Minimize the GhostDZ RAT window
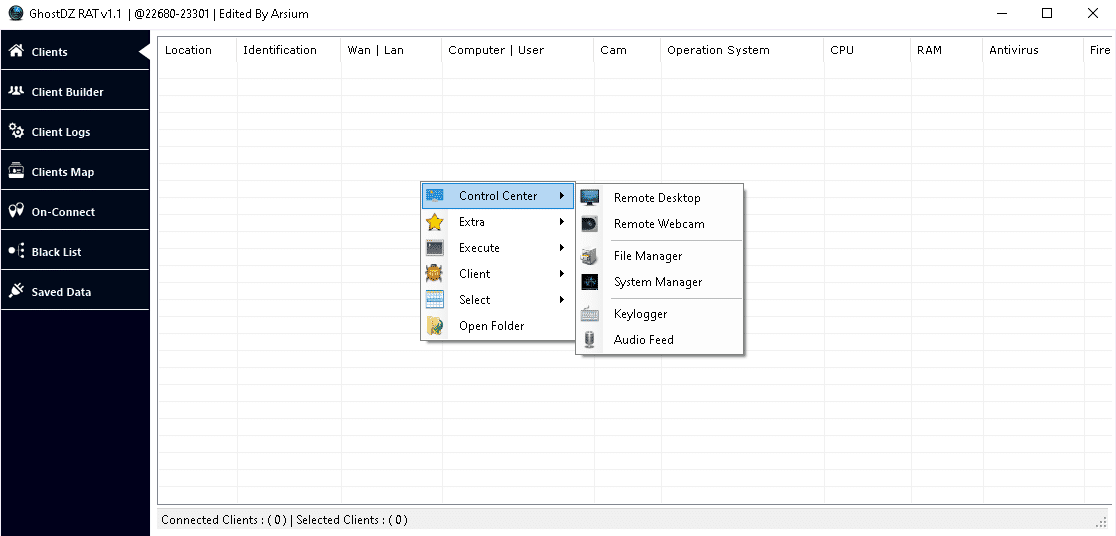Viewport: 1116px width, 536px height. [1001, 14]
